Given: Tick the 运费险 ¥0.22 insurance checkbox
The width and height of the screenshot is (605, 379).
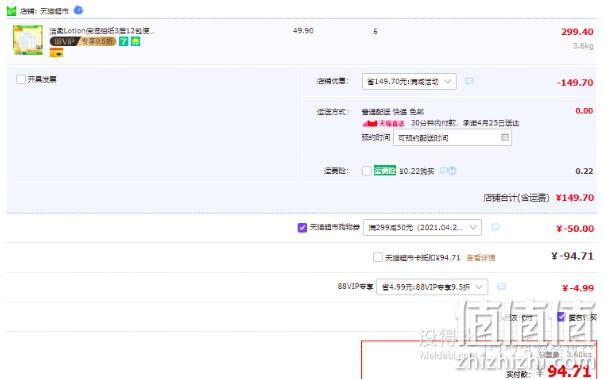Looking at the screenshot, I should pos(367,171).
